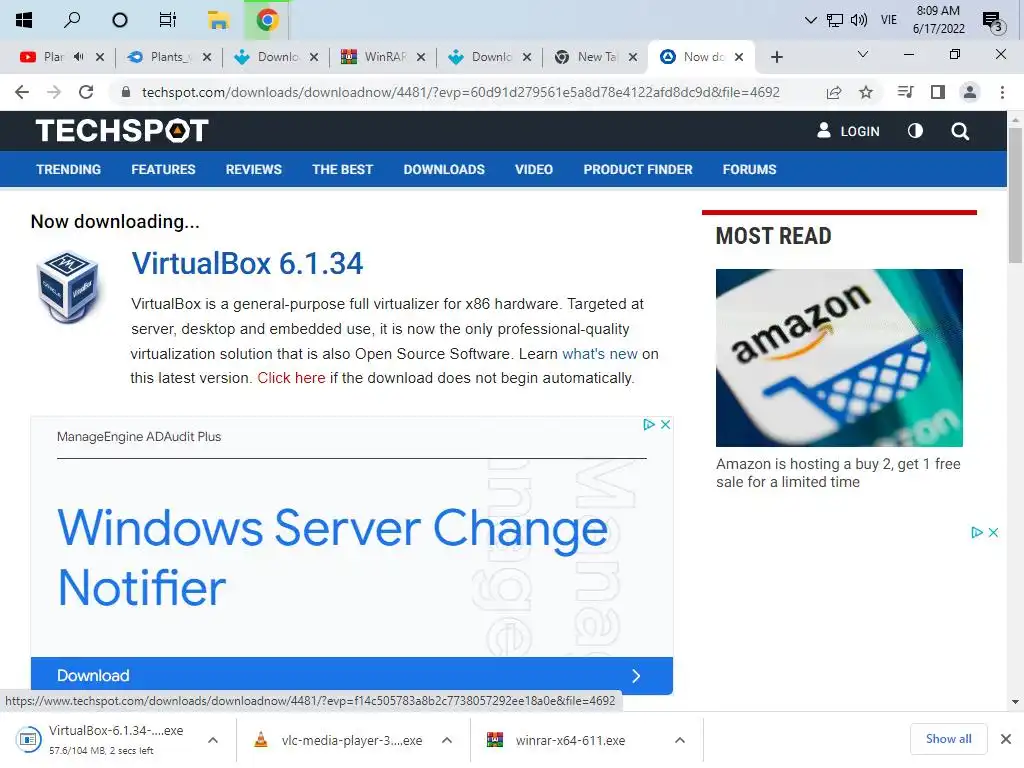Open the volume speaker tray icon
1024x768 pixels.
859,20
